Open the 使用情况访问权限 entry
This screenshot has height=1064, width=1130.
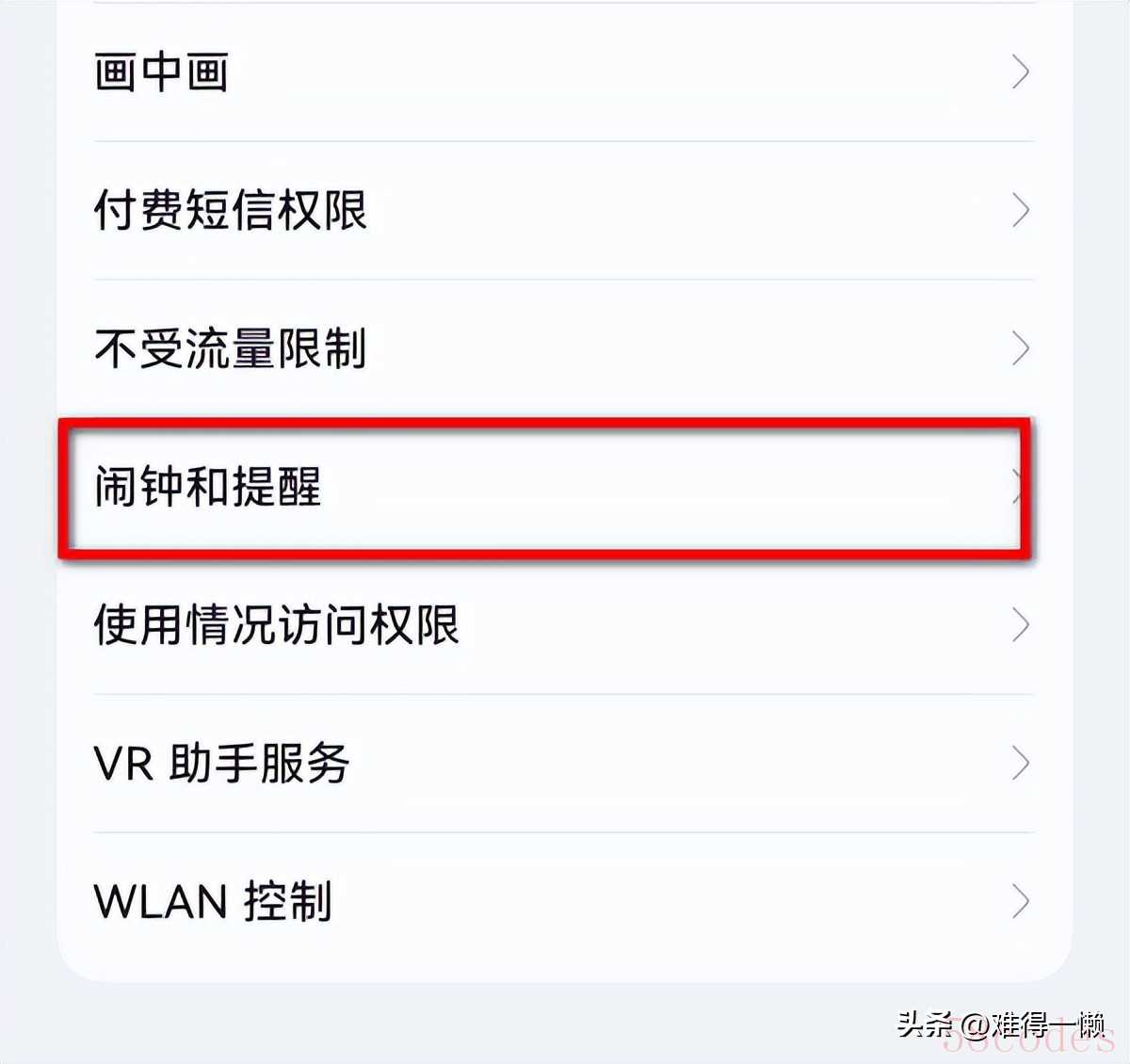tap(277, 625)
